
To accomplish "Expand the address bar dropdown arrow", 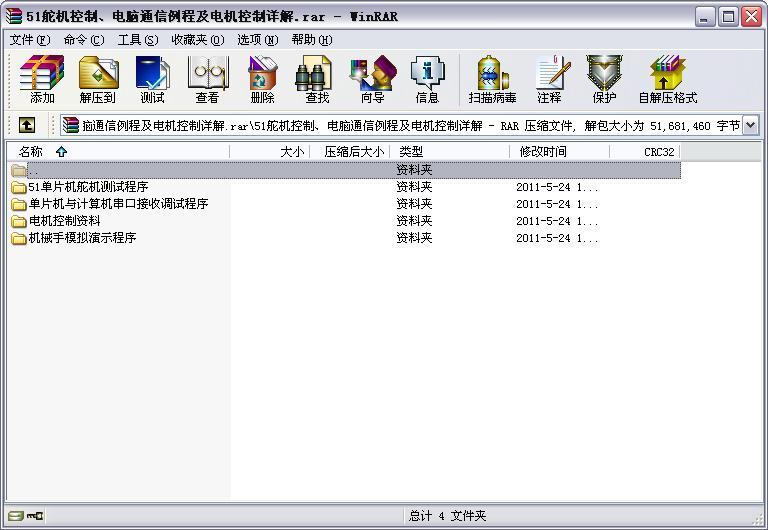I will click(750, 125).
